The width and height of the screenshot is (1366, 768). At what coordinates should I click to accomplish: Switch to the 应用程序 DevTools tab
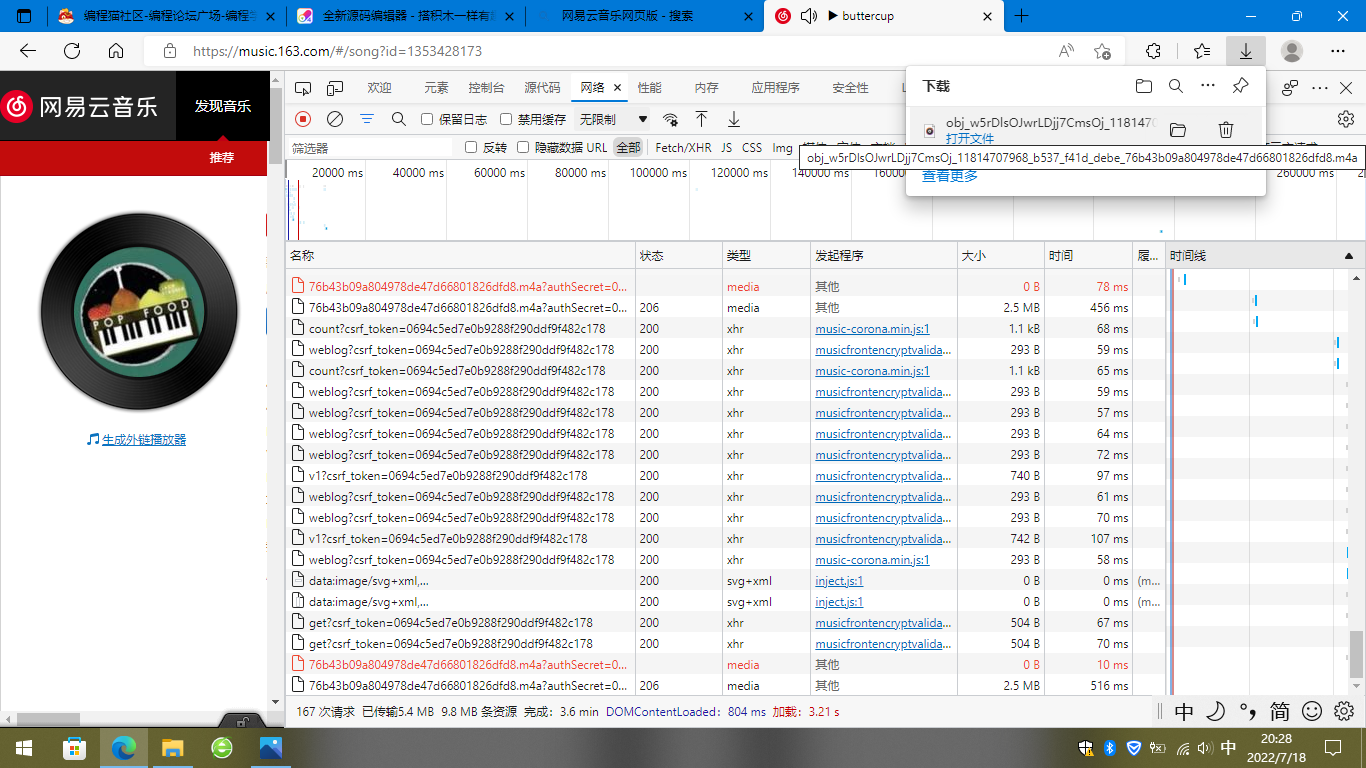[776, 88]
